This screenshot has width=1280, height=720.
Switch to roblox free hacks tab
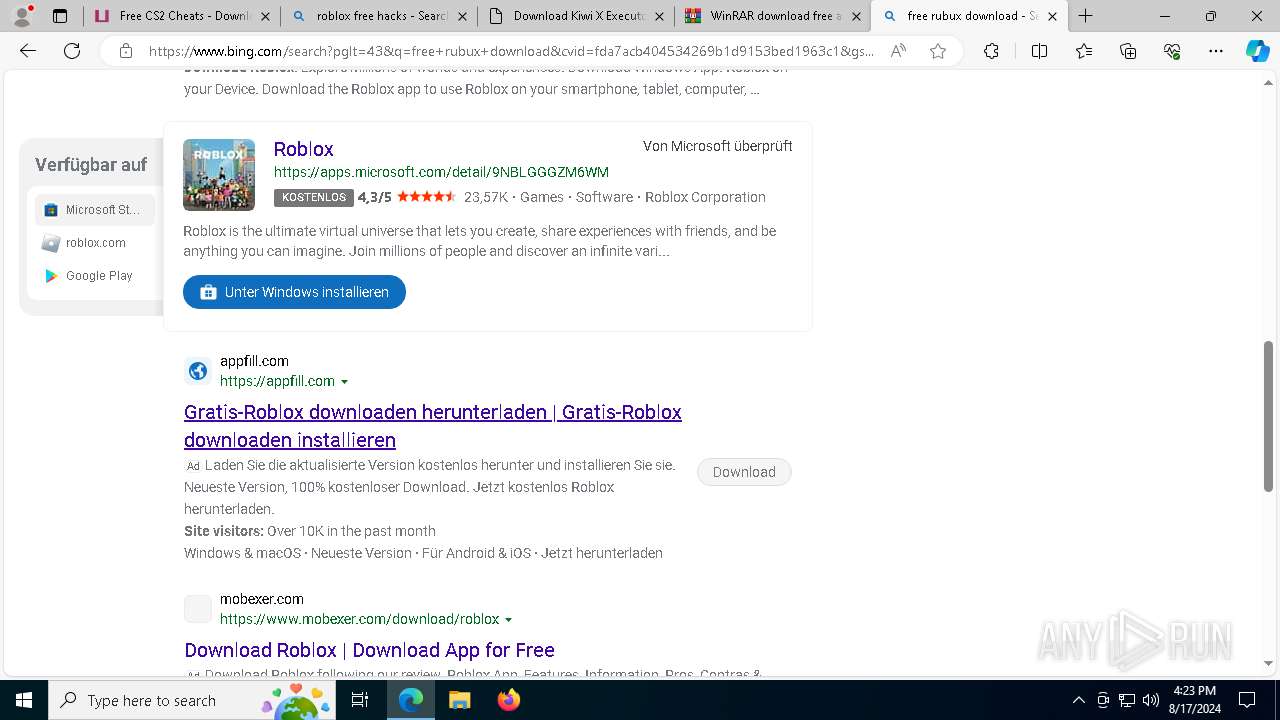pyautogui.click(x=378, y=16)
